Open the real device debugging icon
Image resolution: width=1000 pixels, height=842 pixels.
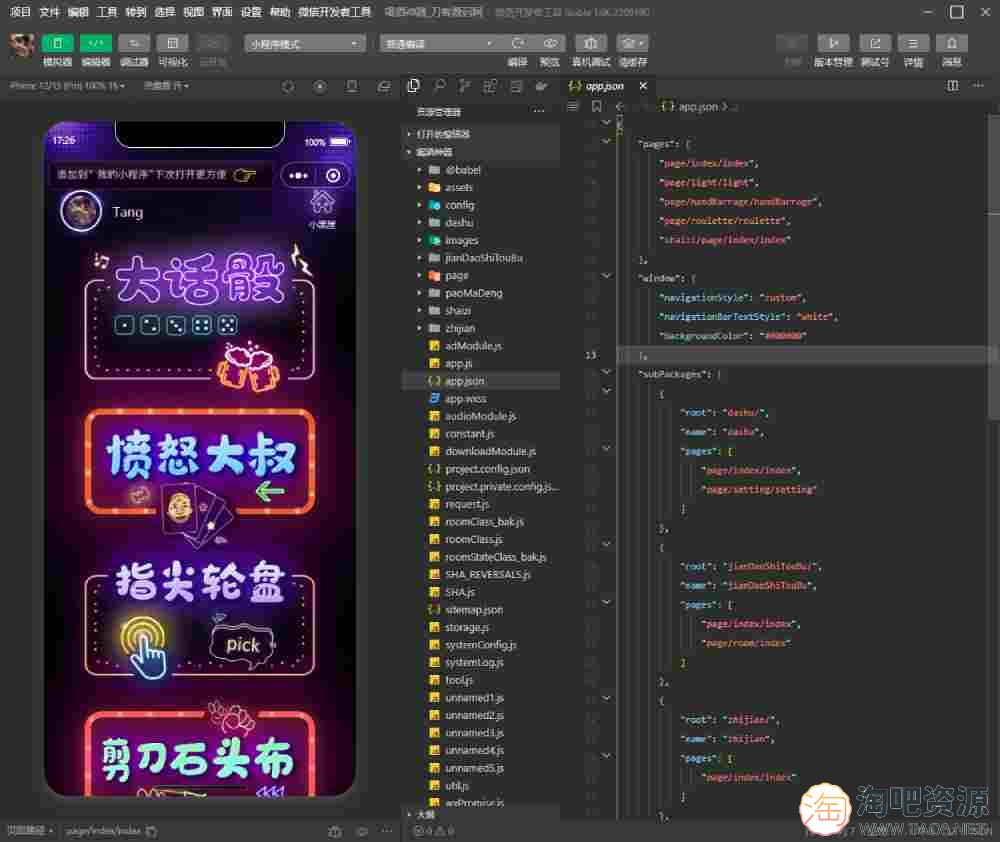[591, 44]
